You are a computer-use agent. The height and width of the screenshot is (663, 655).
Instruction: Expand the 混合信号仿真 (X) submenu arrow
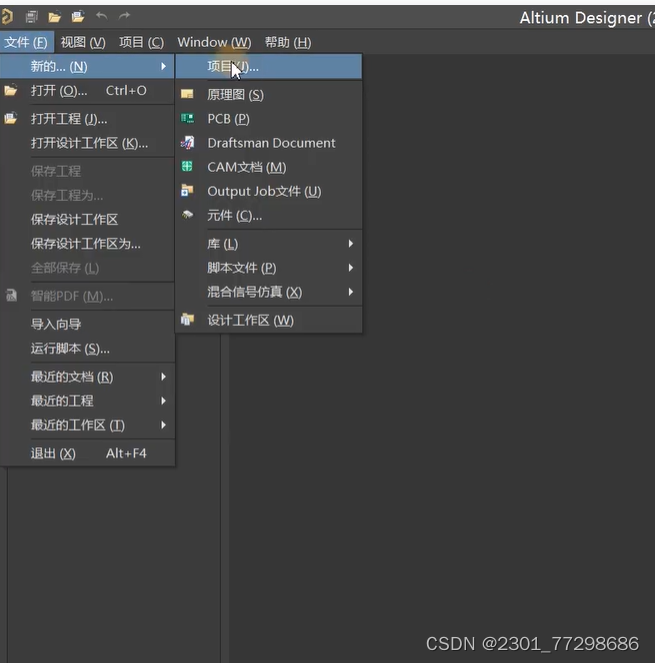[351, 292]
